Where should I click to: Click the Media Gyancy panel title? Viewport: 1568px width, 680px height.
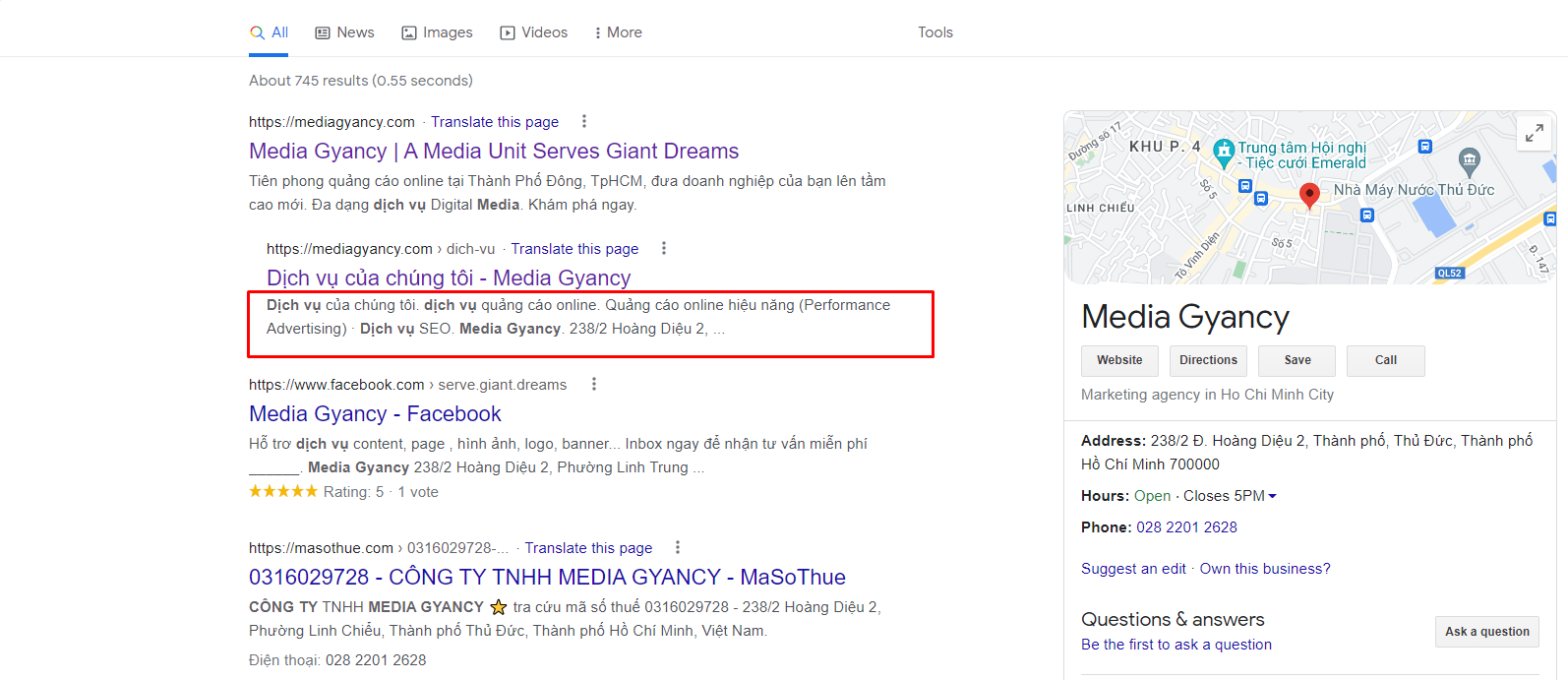pos(1185,317)
